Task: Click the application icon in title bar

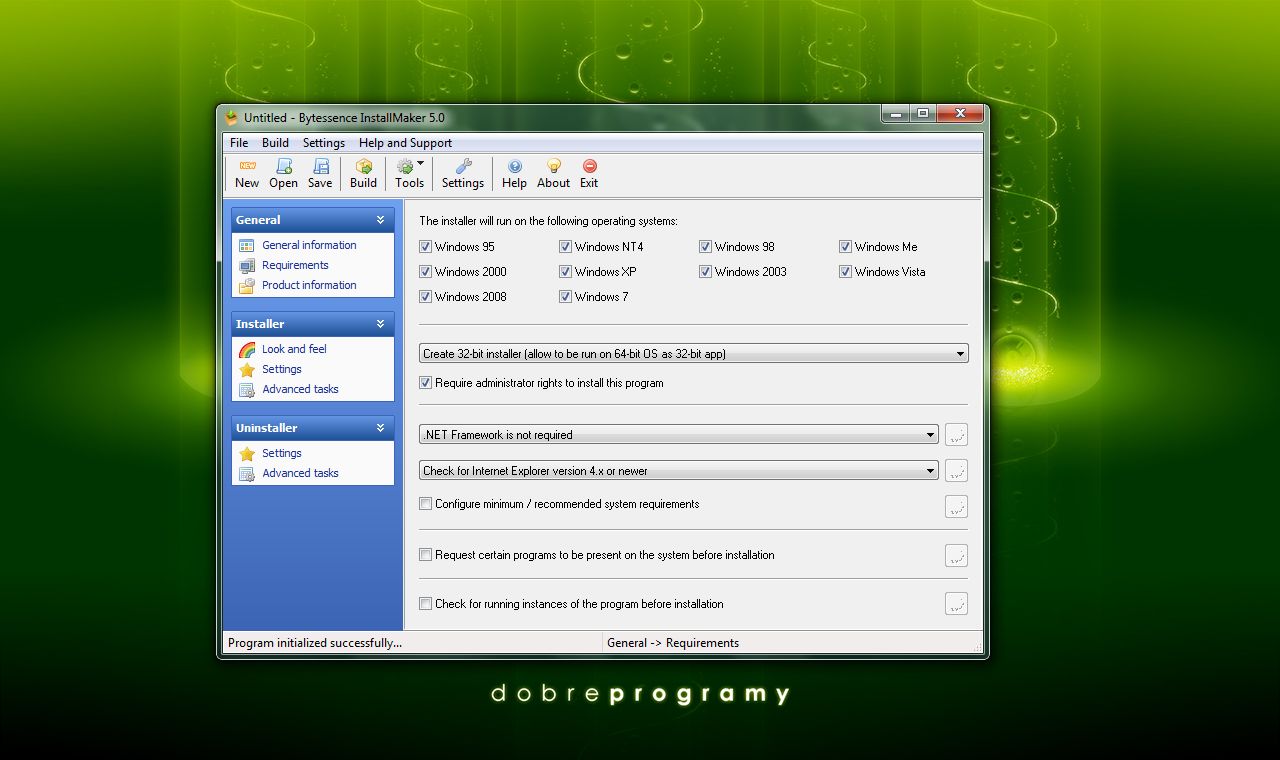Action: [231, 117]
